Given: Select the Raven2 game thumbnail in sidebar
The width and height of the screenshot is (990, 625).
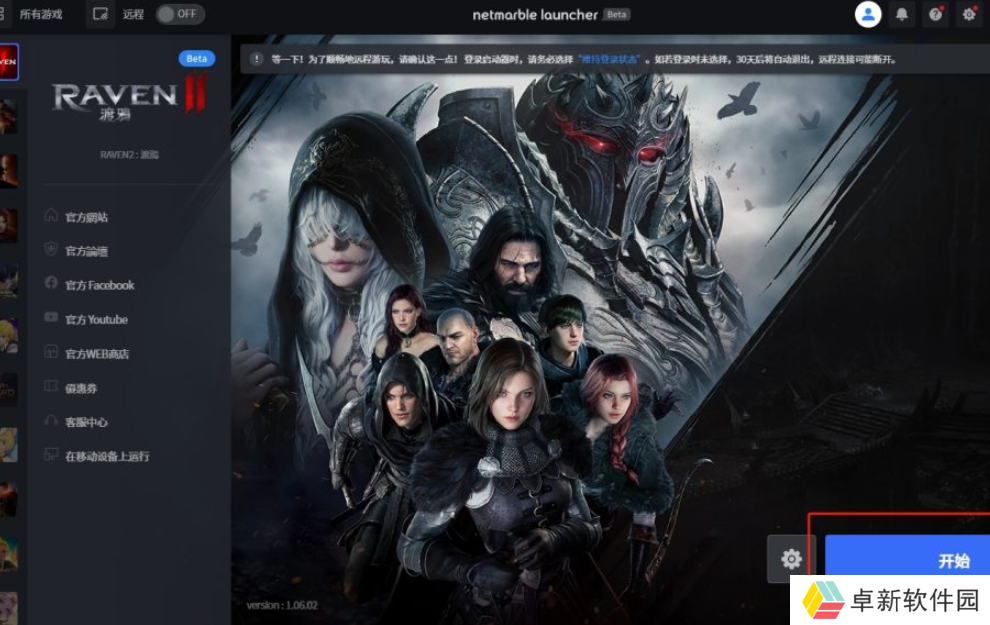Looking at the screenshot, I should click(9, 62).
